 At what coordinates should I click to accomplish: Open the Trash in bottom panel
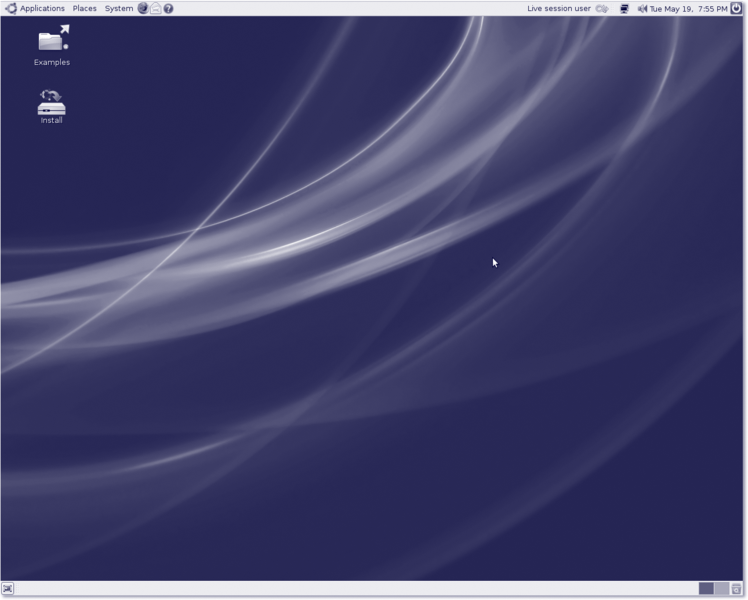737,589
